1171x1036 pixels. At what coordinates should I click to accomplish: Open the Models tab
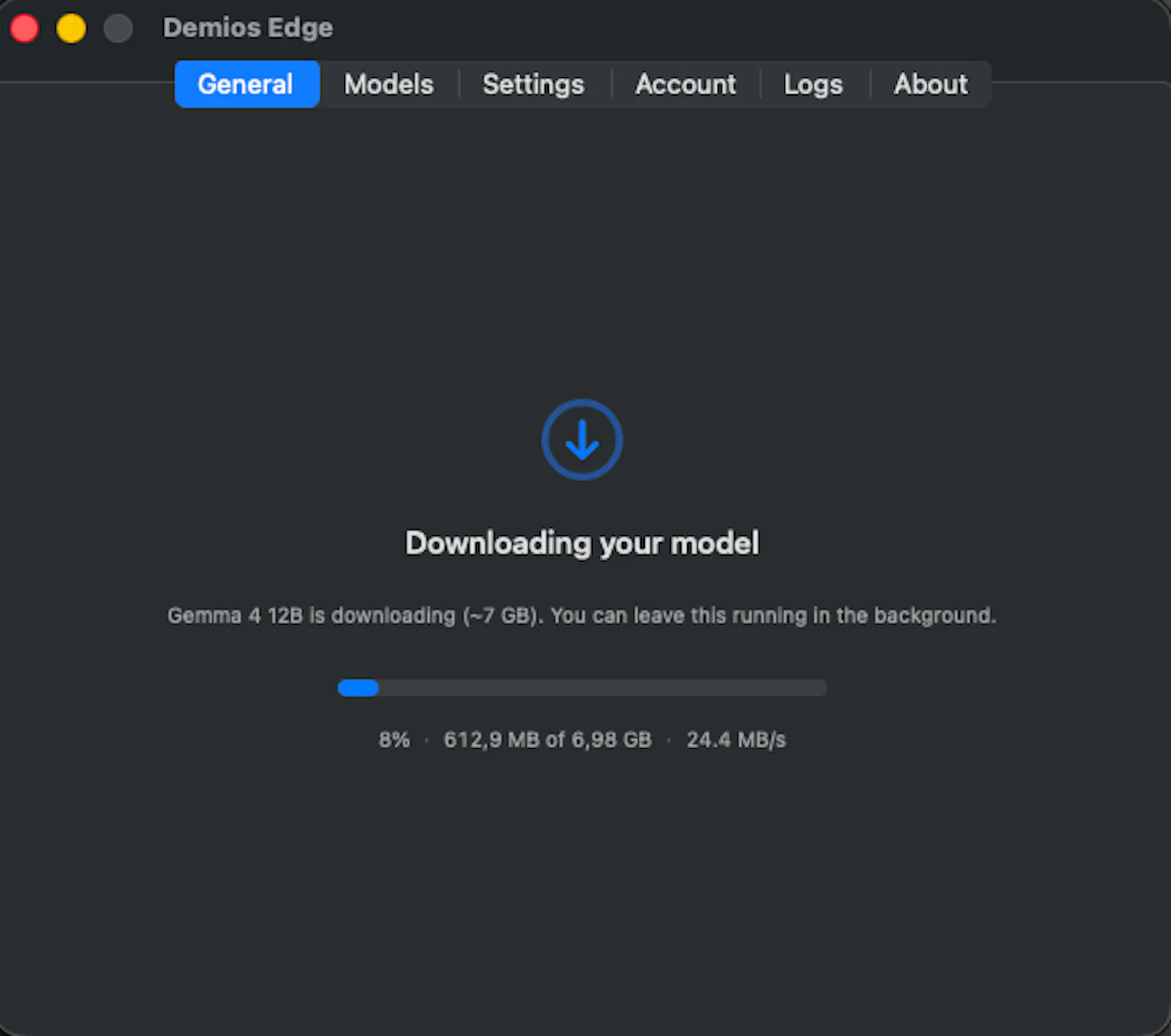(389, 84)
